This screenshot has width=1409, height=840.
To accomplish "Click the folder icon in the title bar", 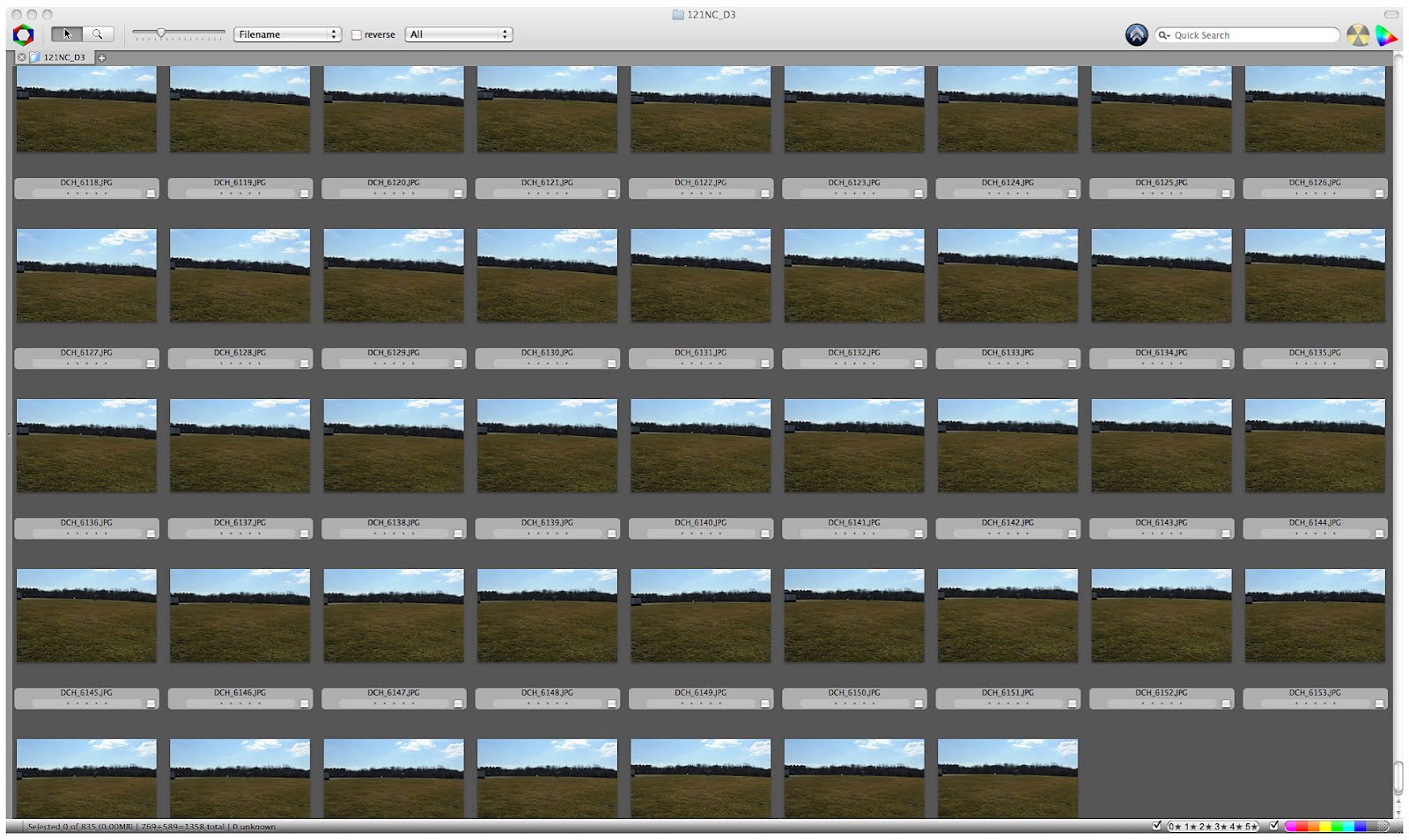I will (x=678, y=15).
